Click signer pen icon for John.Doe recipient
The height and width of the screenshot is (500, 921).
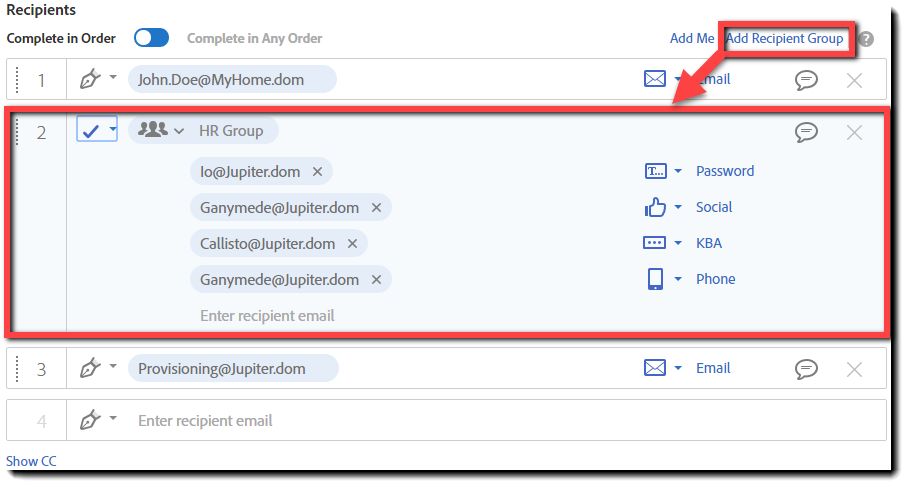(90, 79)
